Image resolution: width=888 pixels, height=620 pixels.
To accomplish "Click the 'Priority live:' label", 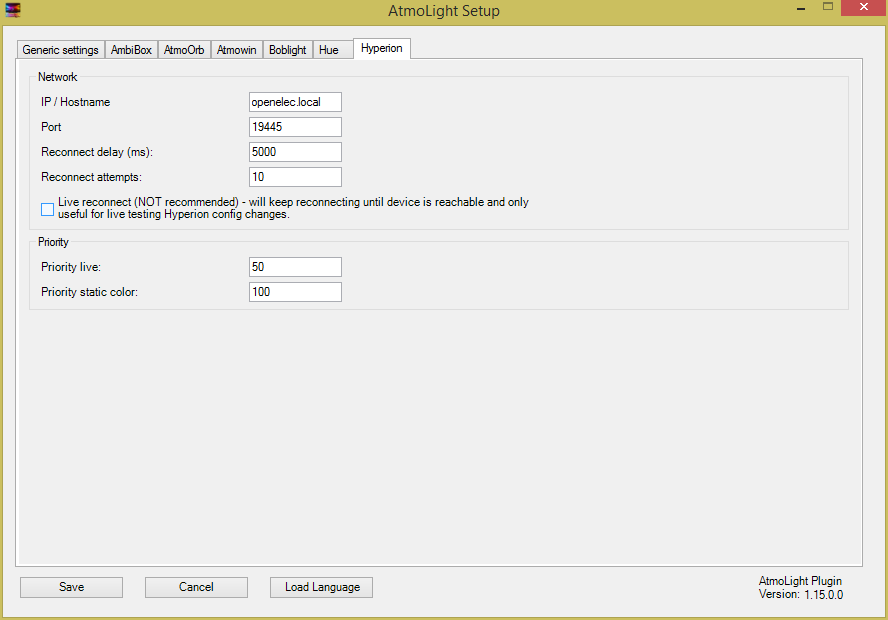I will click(71, 267).
